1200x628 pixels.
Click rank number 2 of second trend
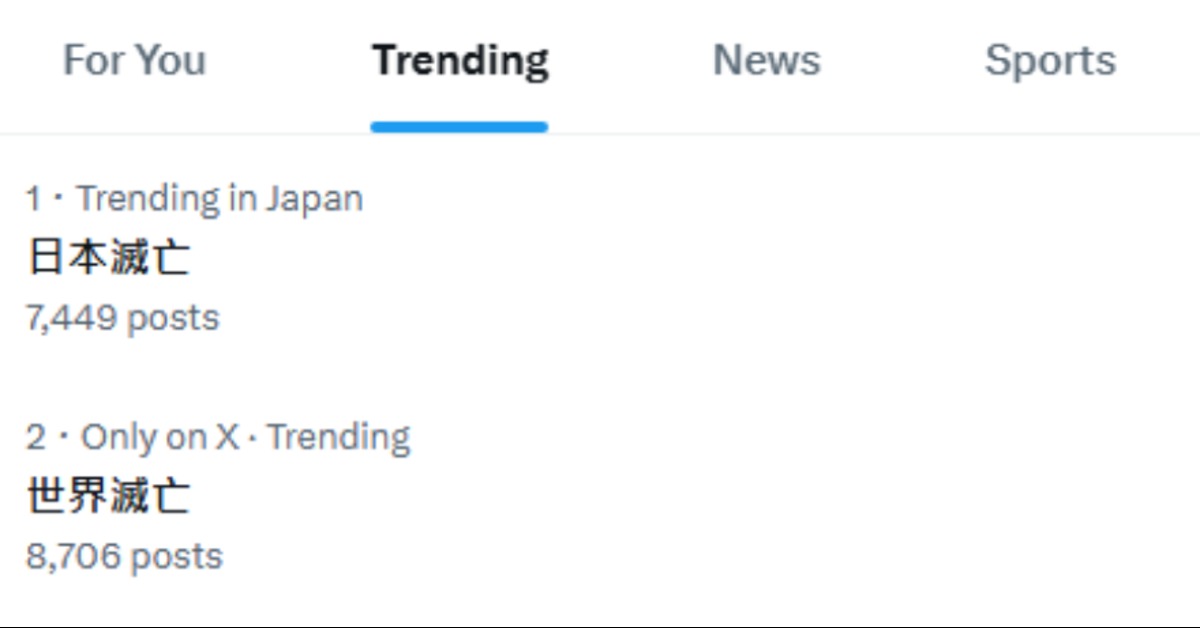(x=36, y=437)
